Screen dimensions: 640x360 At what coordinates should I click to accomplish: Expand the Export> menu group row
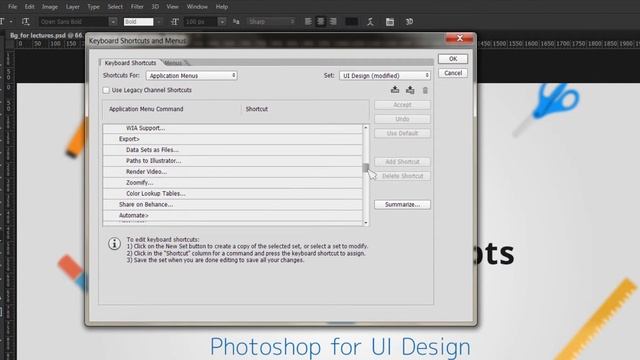[x=232, y=139]
